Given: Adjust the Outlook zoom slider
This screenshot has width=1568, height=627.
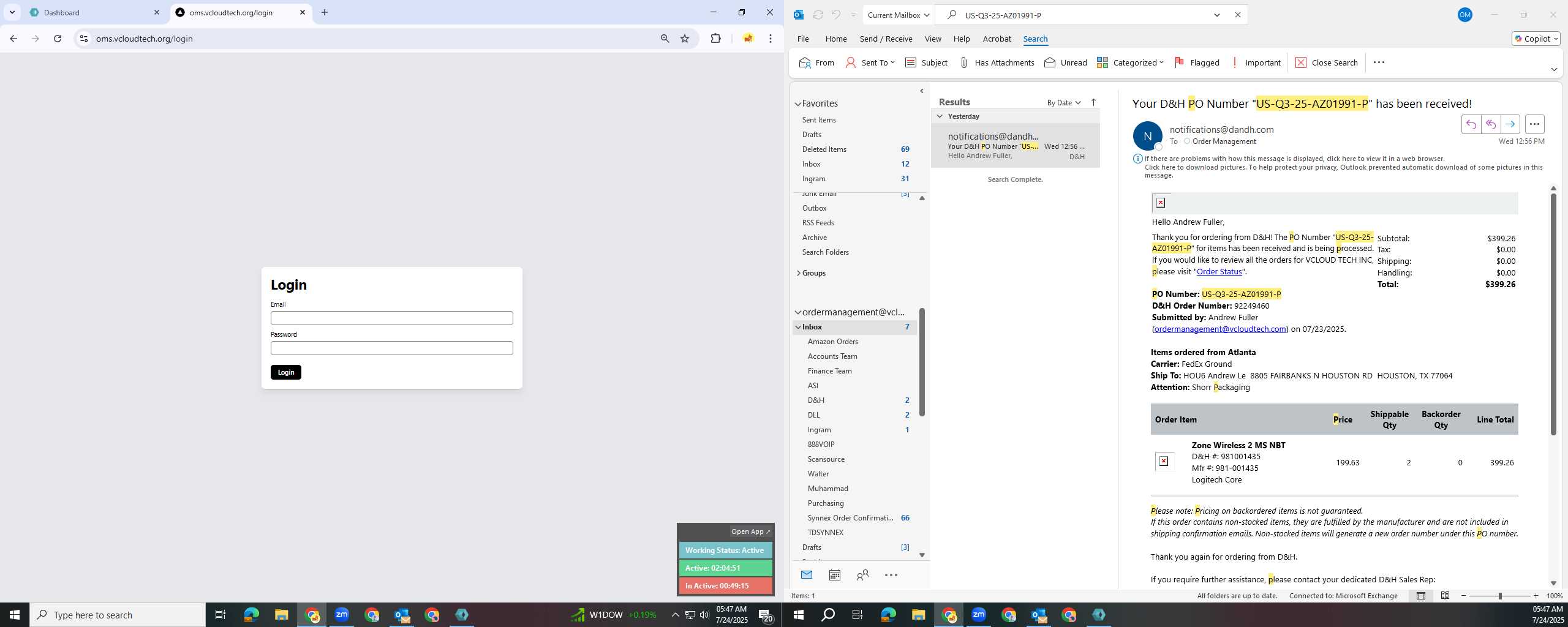Looking at the screenshot, I should tap(1500, 596).
